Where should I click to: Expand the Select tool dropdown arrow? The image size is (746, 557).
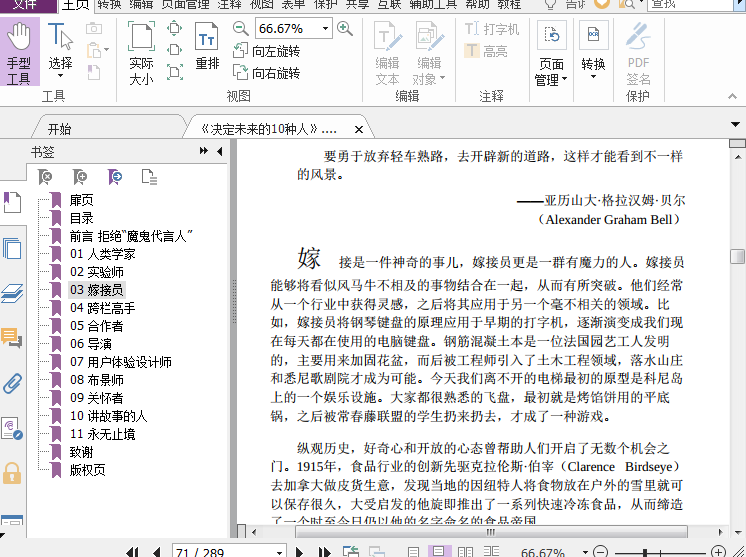click(x=60, y=76)
